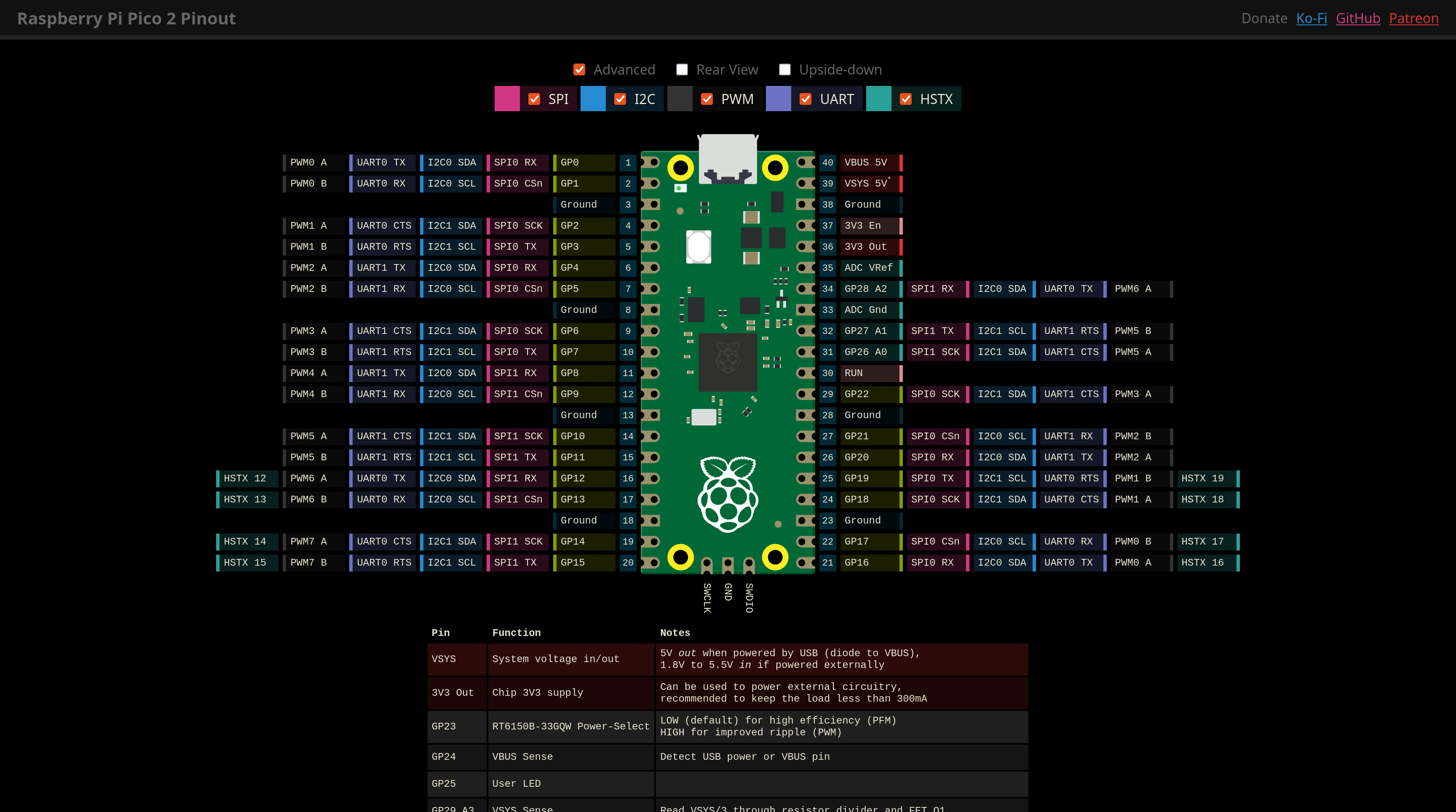
Task: Click the HSTX 16 label
Action: (1208, 562)
